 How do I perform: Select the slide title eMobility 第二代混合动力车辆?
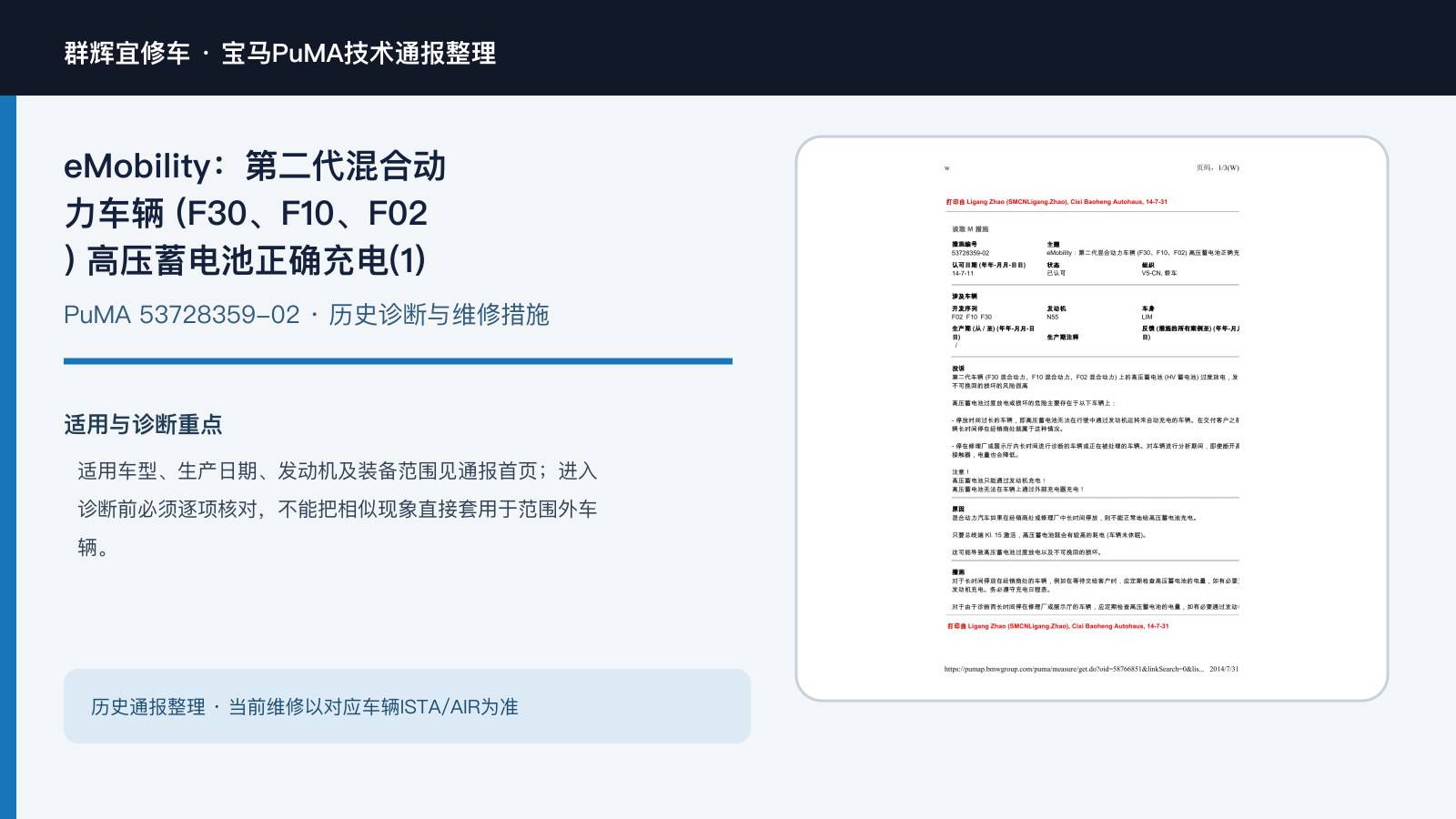(x=255, y=213)
